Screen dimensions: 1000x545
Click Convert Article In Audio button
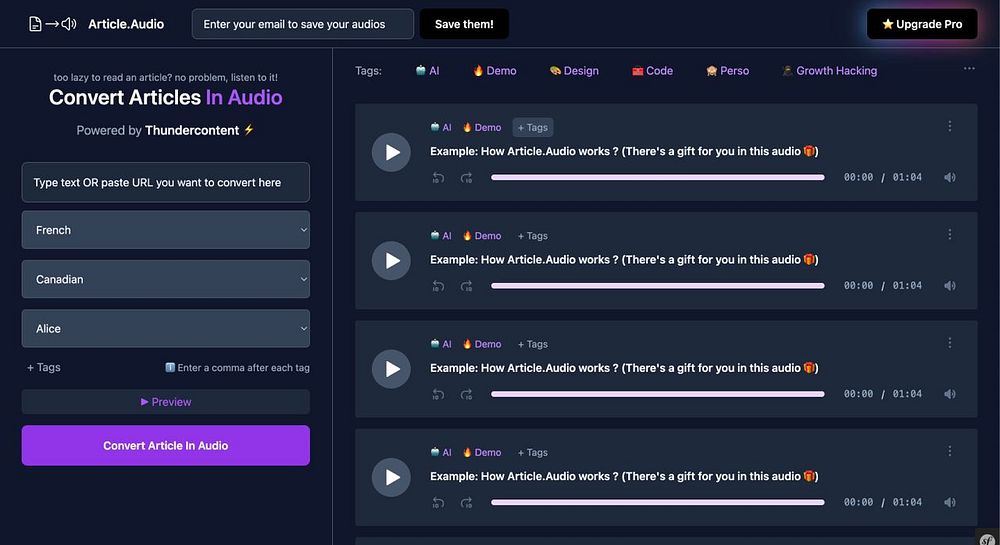[x=166, y=446]
